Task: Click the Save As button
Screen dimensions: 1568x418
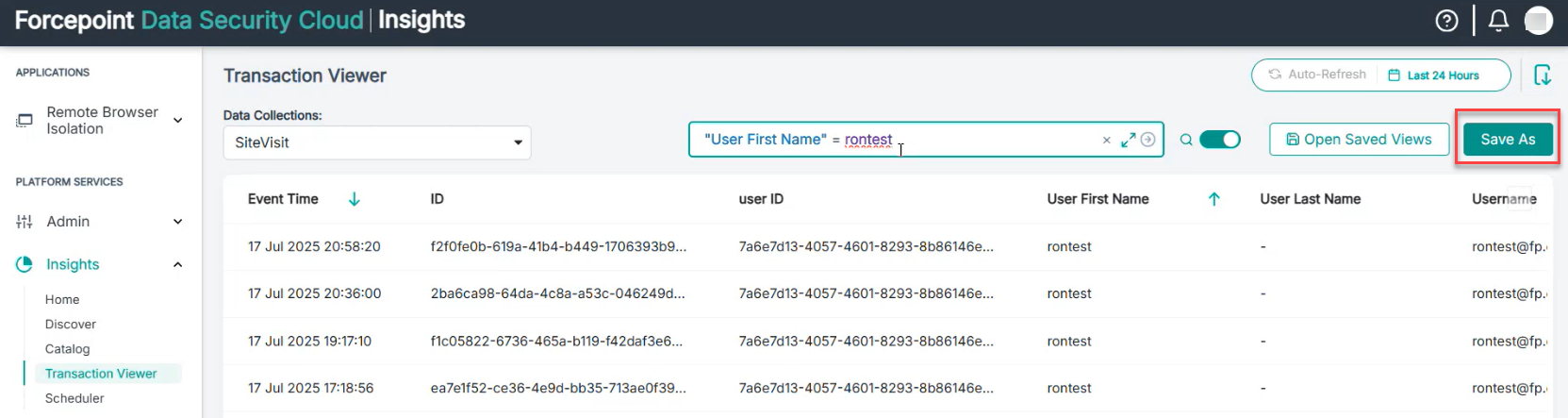Action: [x=1508, y=140]
